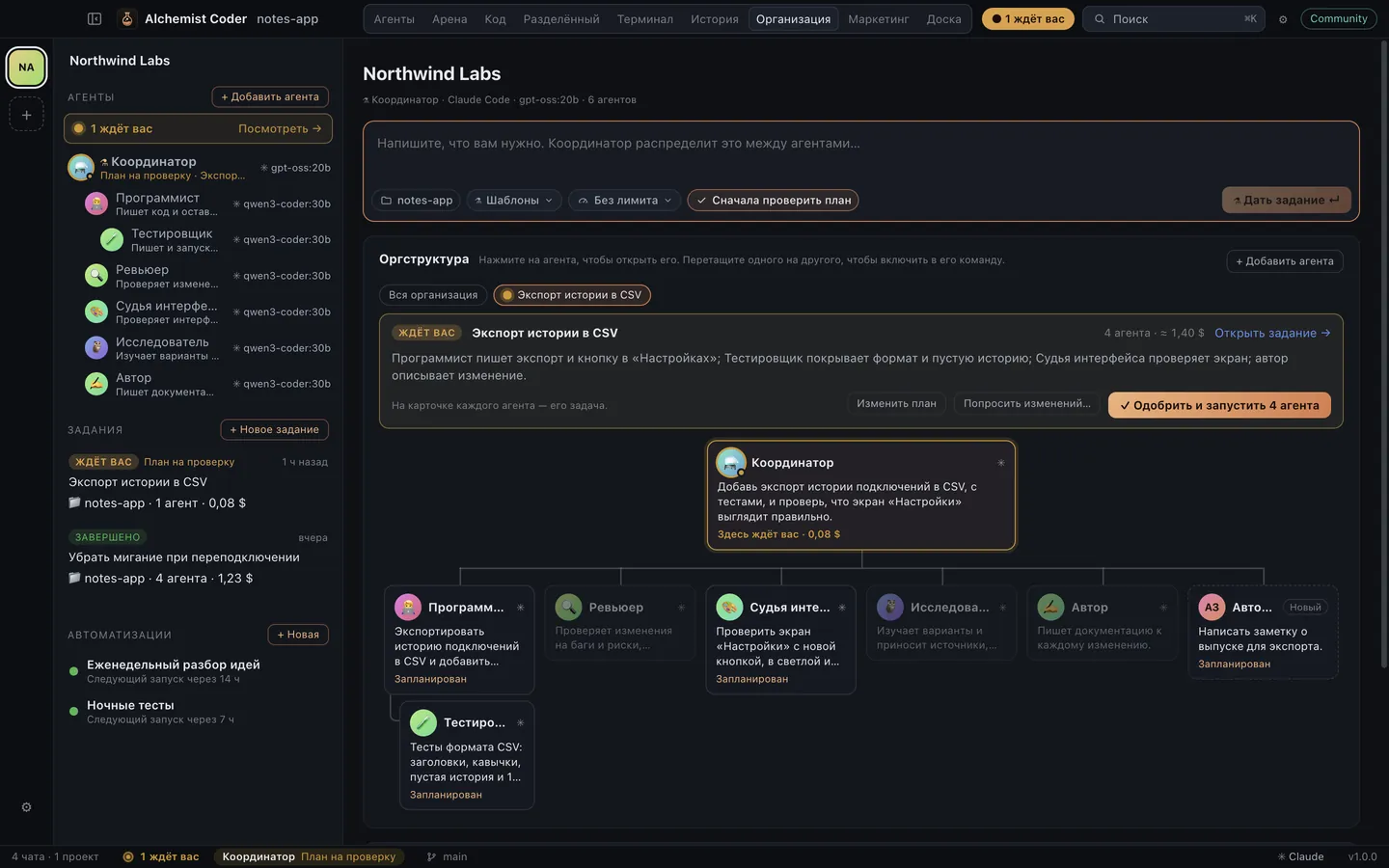
Task: Switch to the Терминал tab
Action: click(x=645, y=19)
